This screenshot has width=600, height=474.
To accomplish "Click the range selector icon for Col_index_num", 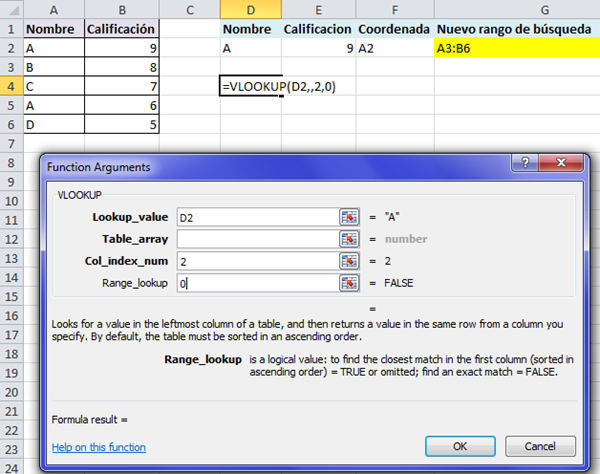I will coord(349,261).
